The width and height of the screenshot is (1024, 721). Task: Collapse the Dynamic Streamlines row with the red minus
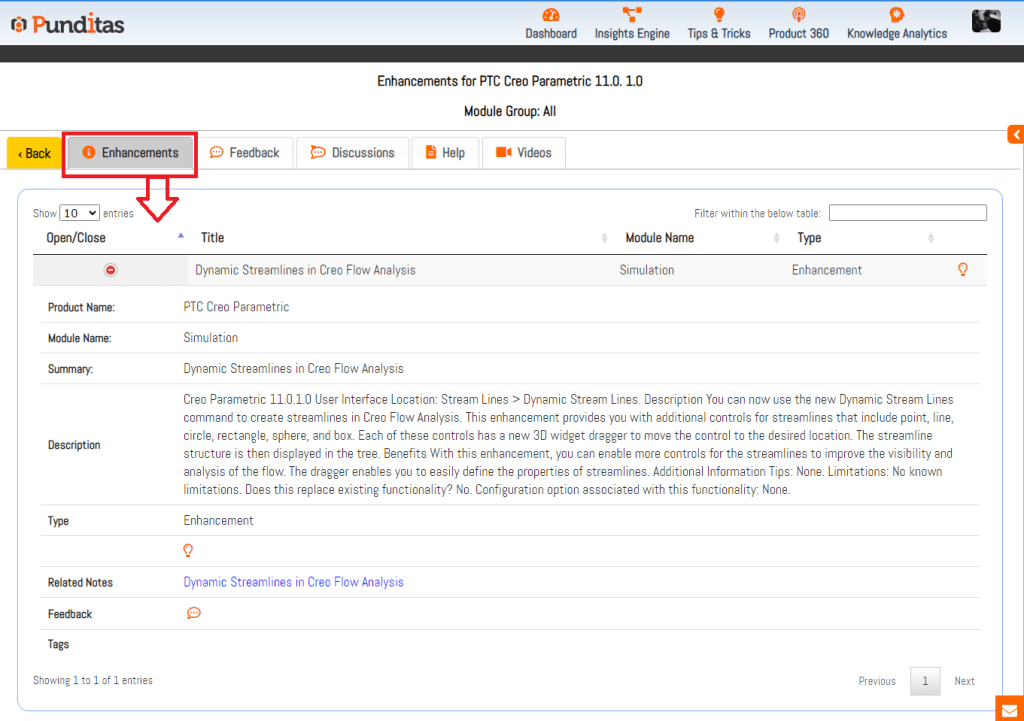click(111, 270)
